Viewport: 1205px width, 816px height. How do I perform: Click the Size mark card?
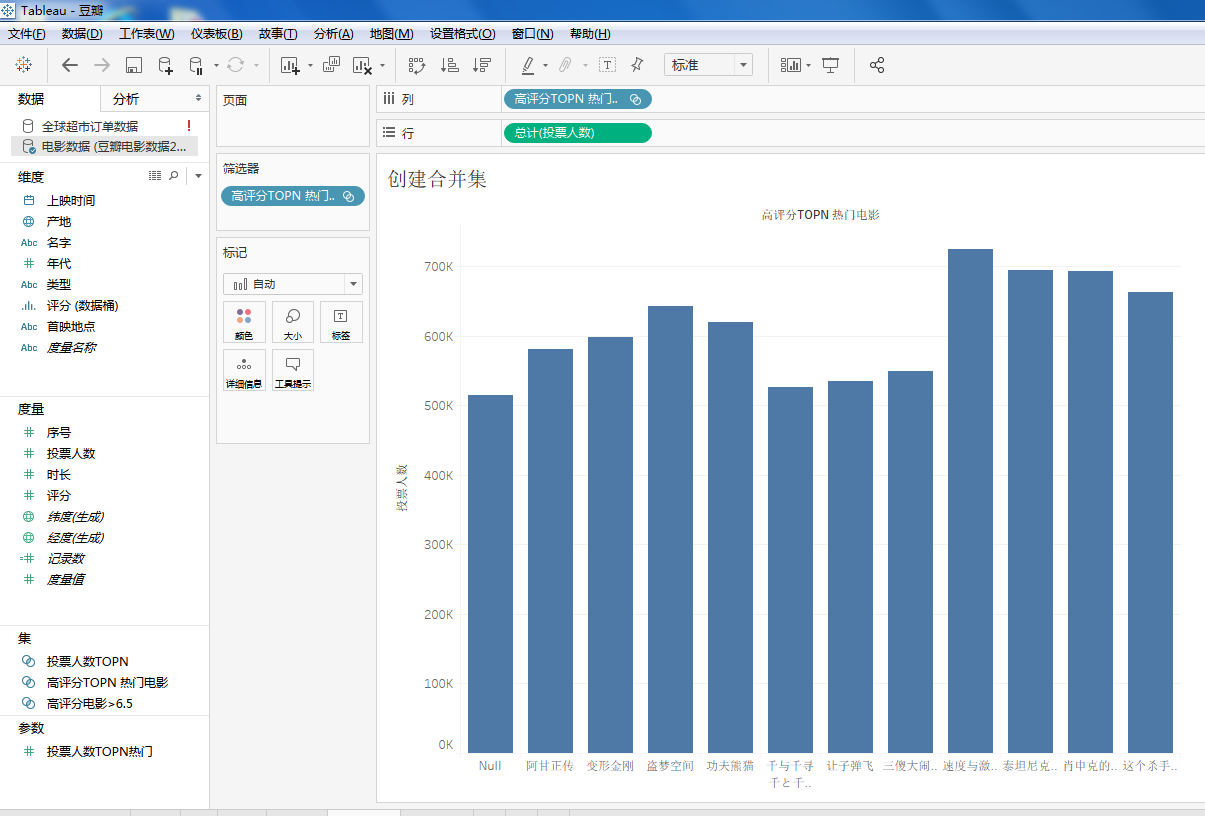tap(293, 322)
